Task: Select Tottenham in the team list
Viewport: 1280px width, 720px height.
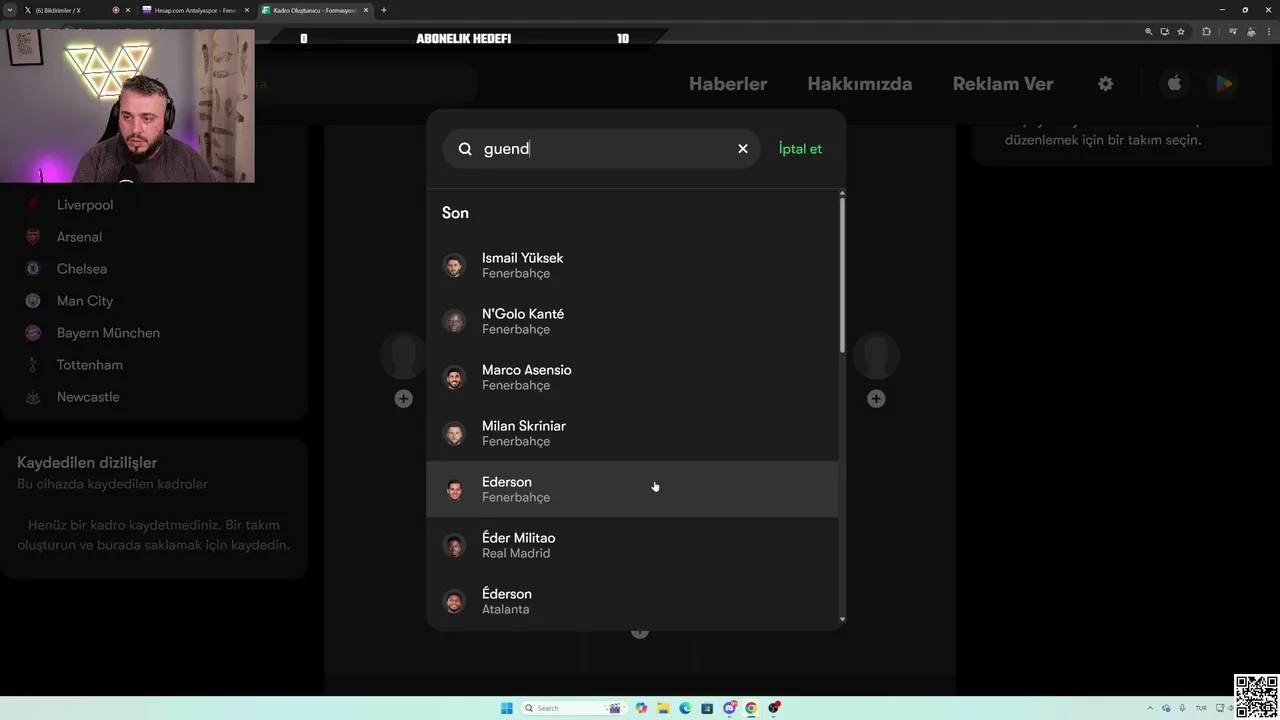Action: point(90,365)
